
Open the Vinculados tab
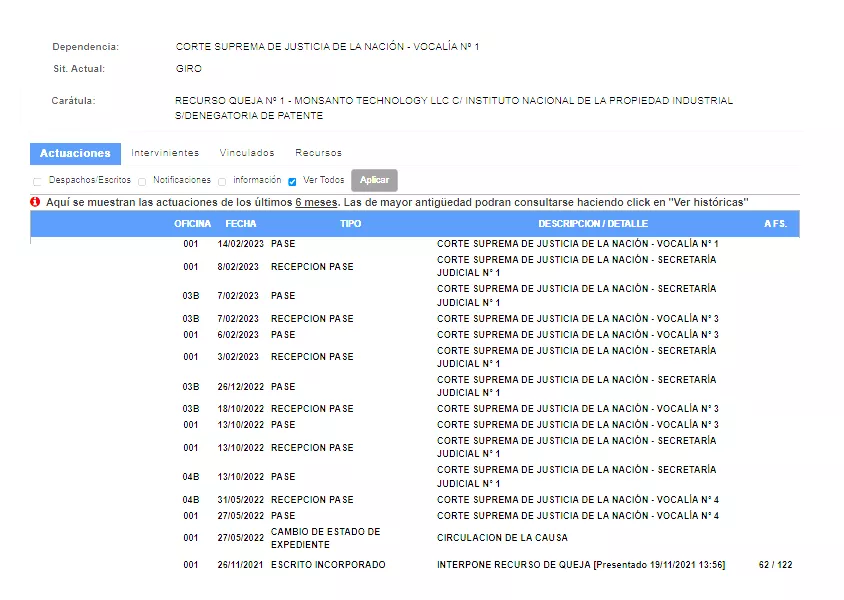(x=247, y=153)
